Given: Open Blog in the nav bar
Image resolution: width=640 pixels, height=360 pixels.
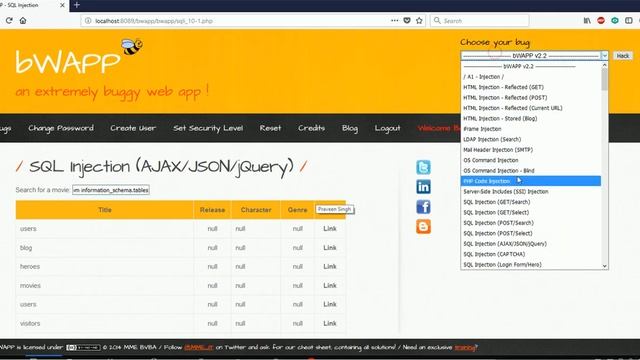Looking at the screenshot, I should click(x=350, y=128).
